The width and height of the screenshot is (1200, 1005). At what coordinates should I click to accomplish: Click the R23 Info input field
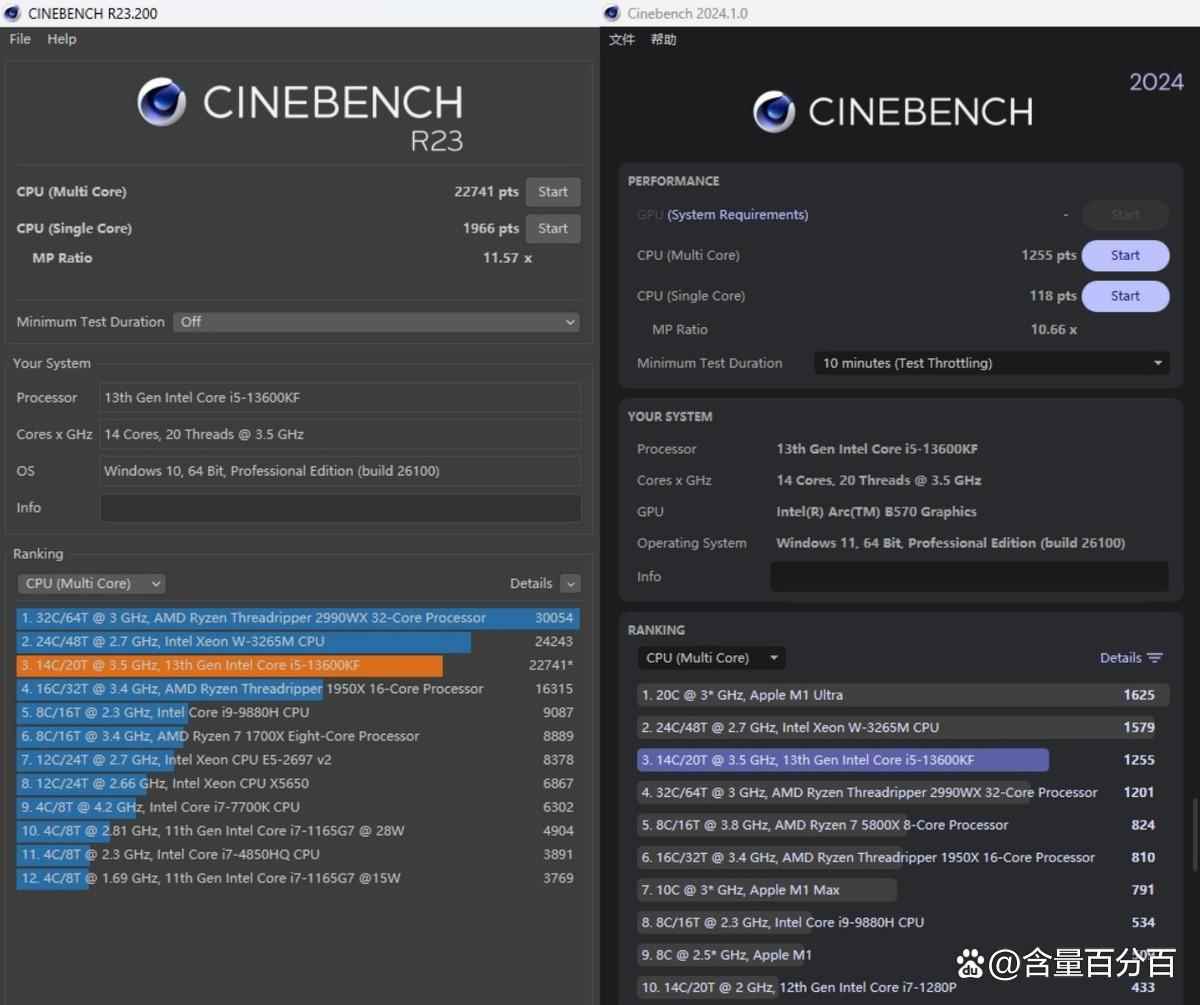tap(340, 508)
